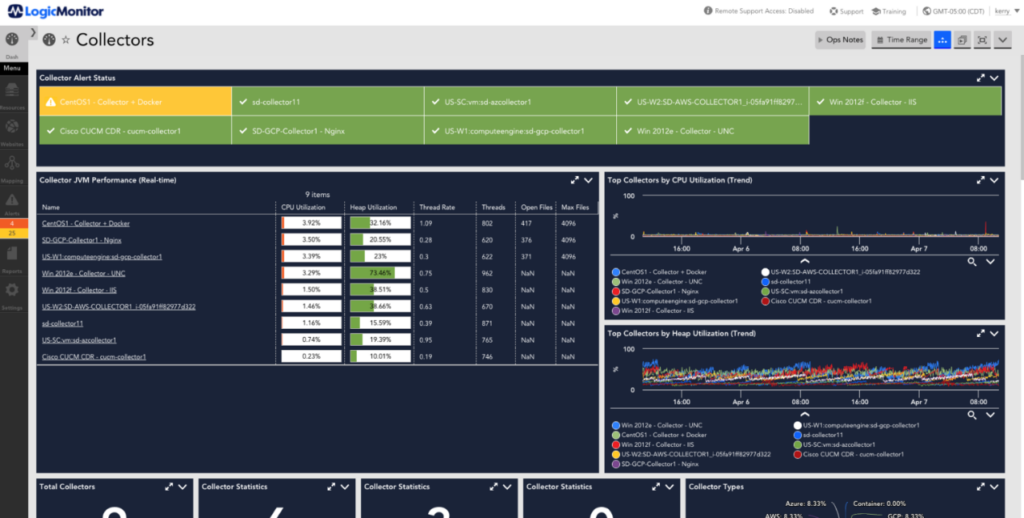Zoom magnifier on CPU Utilization chart

[972, 261]
